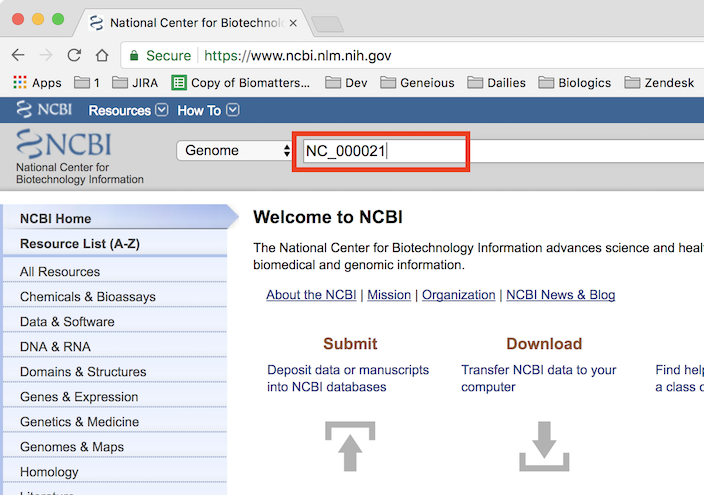Click the Submit heading
This screenshot has width=704, height=495.
pos(350,344)
